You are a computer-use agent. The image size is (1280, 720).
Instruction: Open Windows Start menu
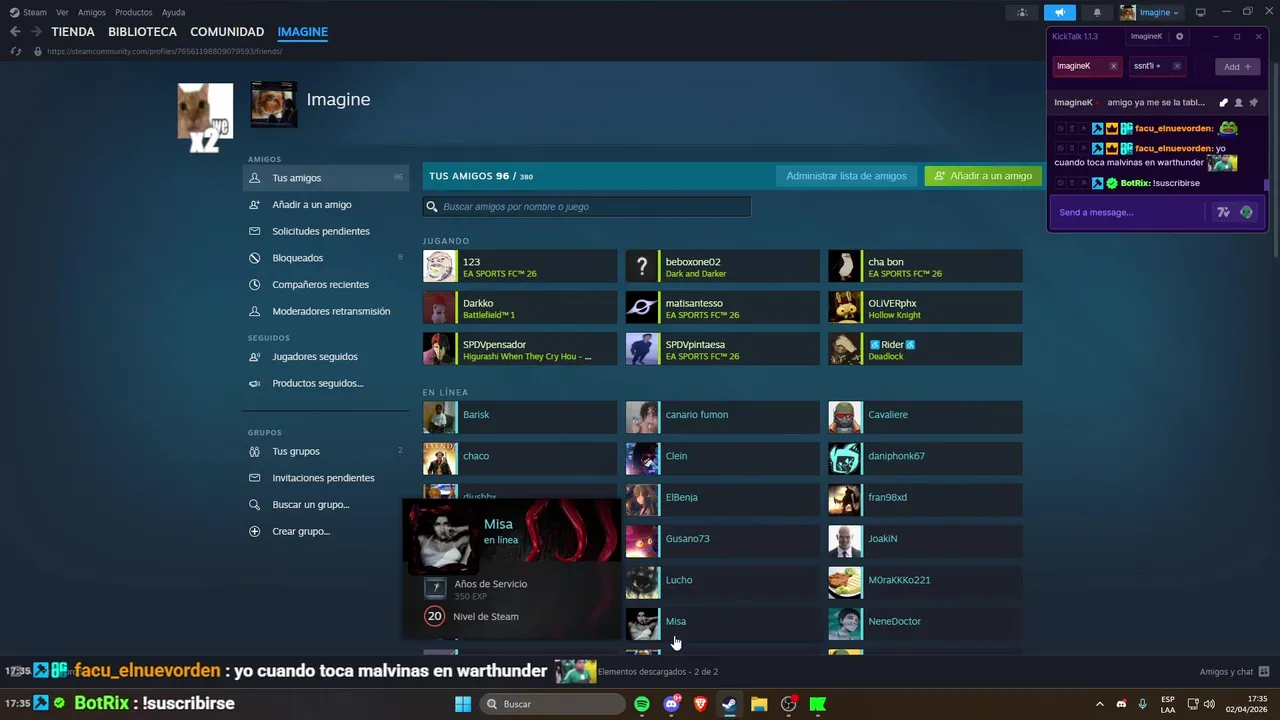(463, 704)
